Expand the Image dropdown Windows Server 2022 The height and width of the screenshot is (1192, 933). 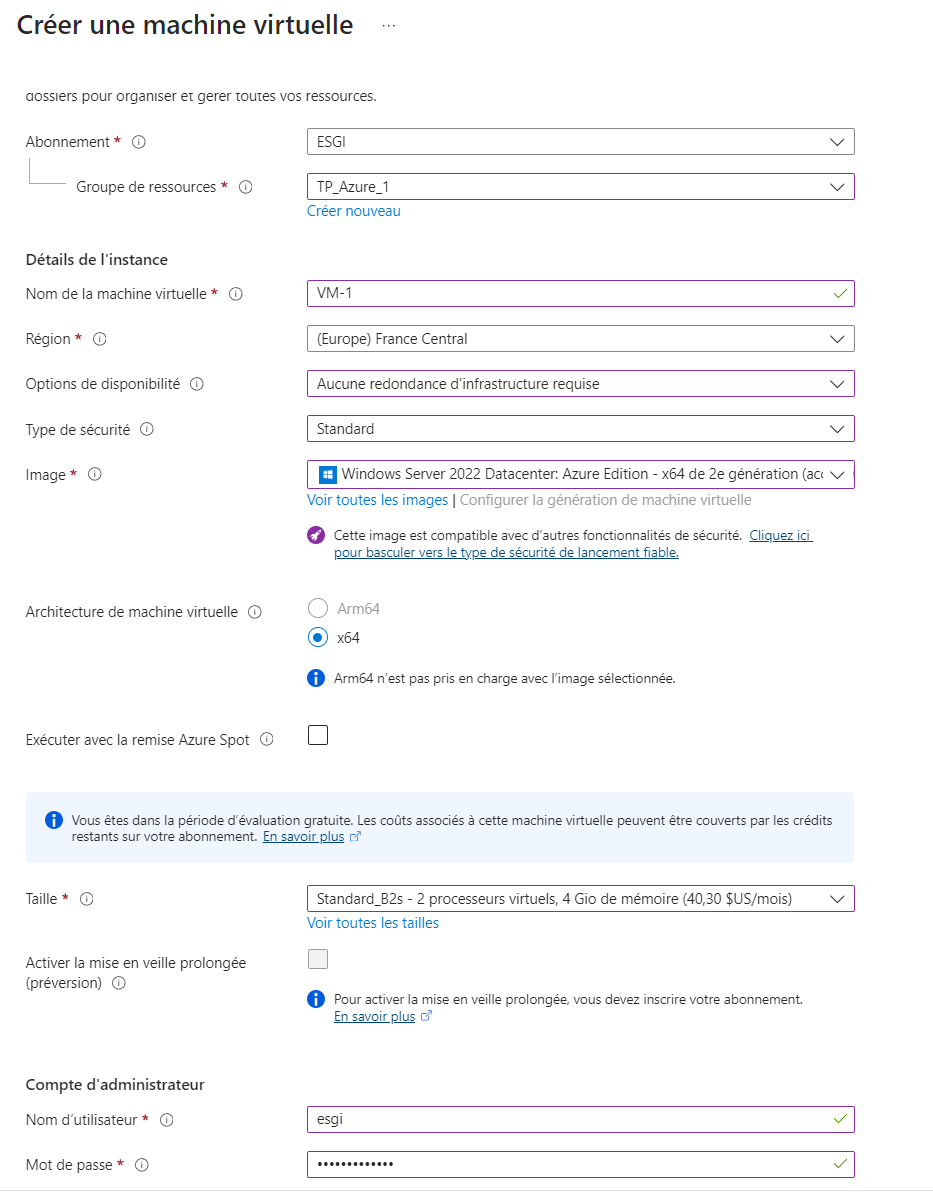click(x=580, y=474)
